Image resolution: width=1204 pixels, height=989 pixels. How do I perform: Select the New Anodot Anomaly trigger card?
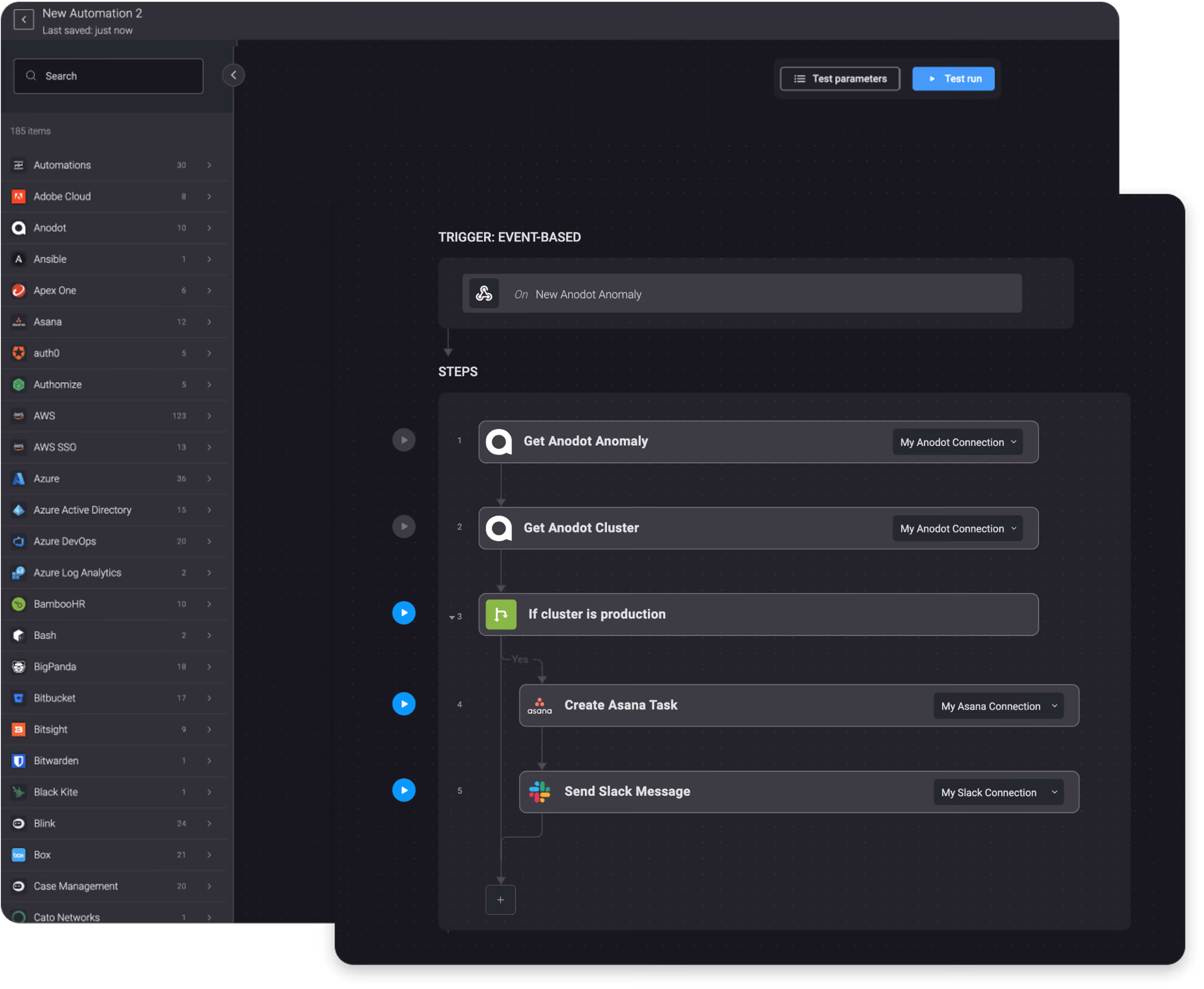pyautogui.click(x=742, y=293)
